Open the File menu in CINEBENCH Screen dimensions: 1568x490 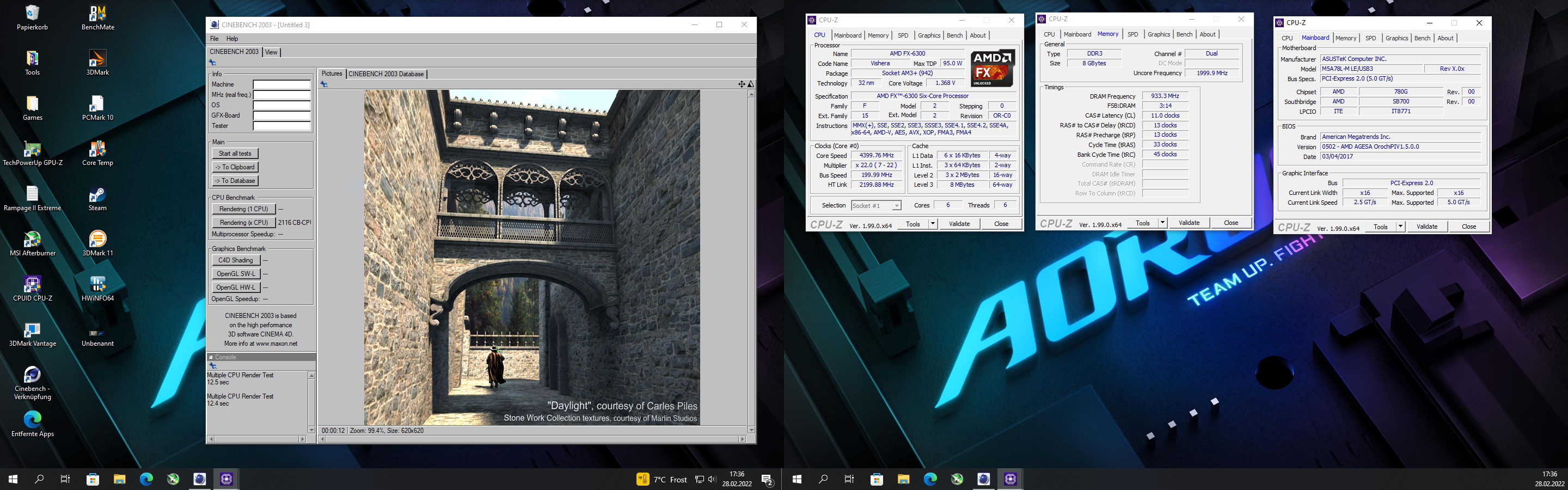pos(215,38)
